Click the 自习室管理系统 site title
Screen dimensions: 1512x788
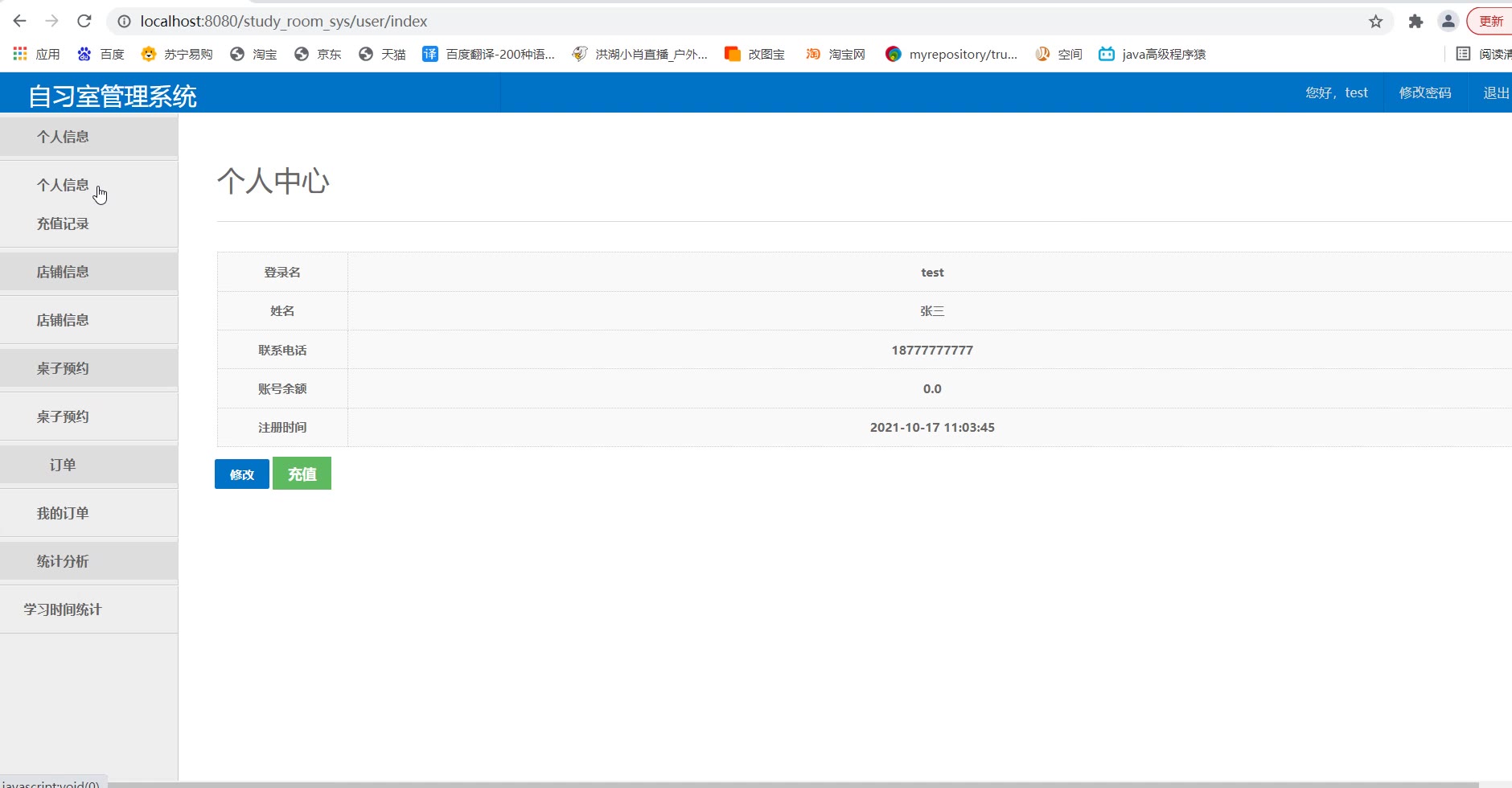pyautogui.click(x=113, y=96)
